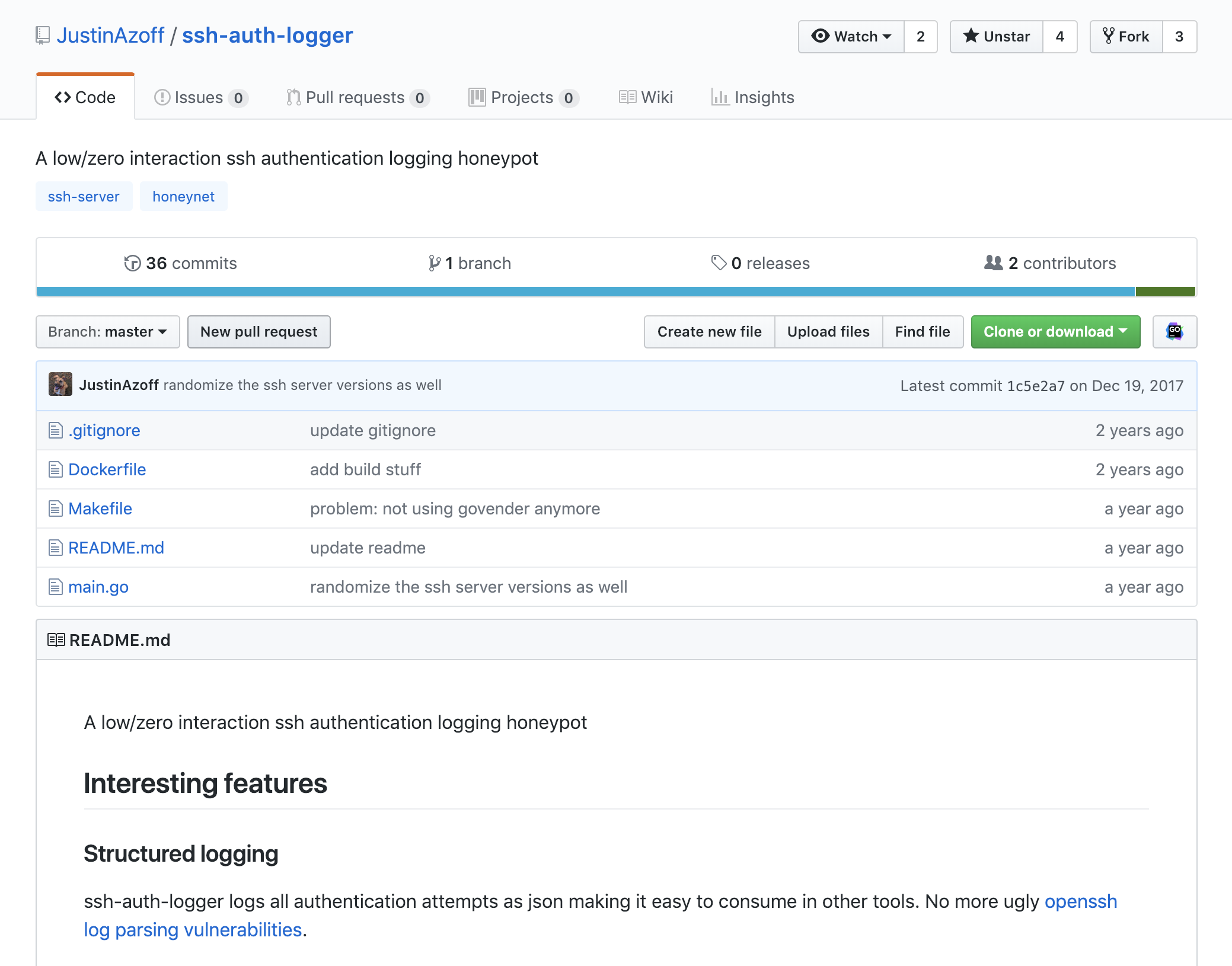Image resolution: width=1232 pixels, height=966 pixels.
Task: Open the Watch dropdown
Action: click(x=851, y=37)
